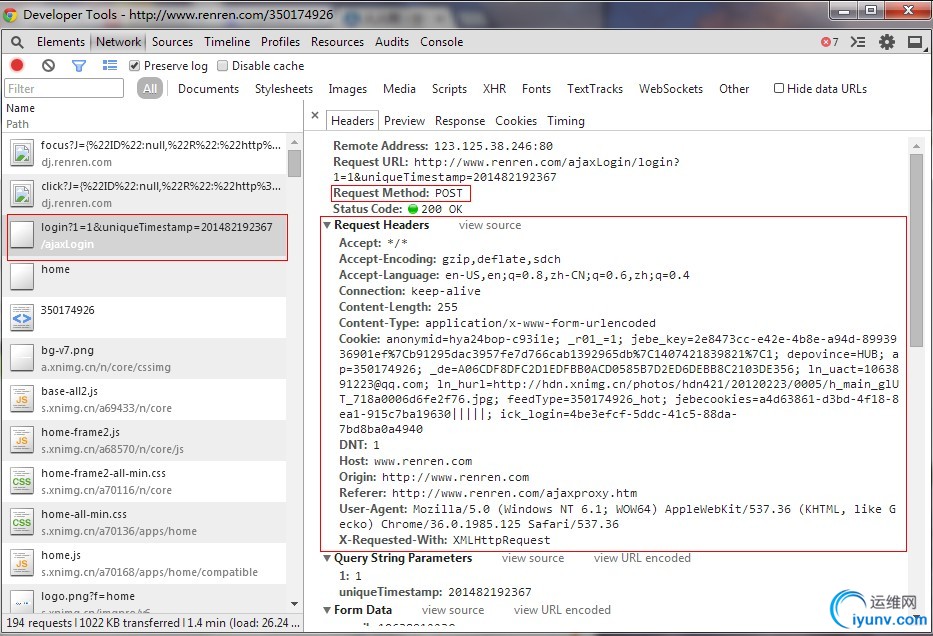
Task: Select the focus?J= image request icon
Action: [x=22, y=153]
